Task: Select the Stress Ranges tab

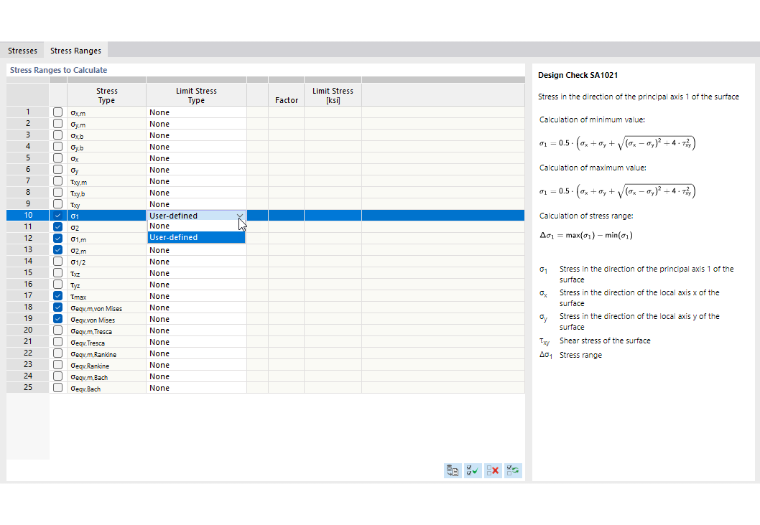Action: 76,50
